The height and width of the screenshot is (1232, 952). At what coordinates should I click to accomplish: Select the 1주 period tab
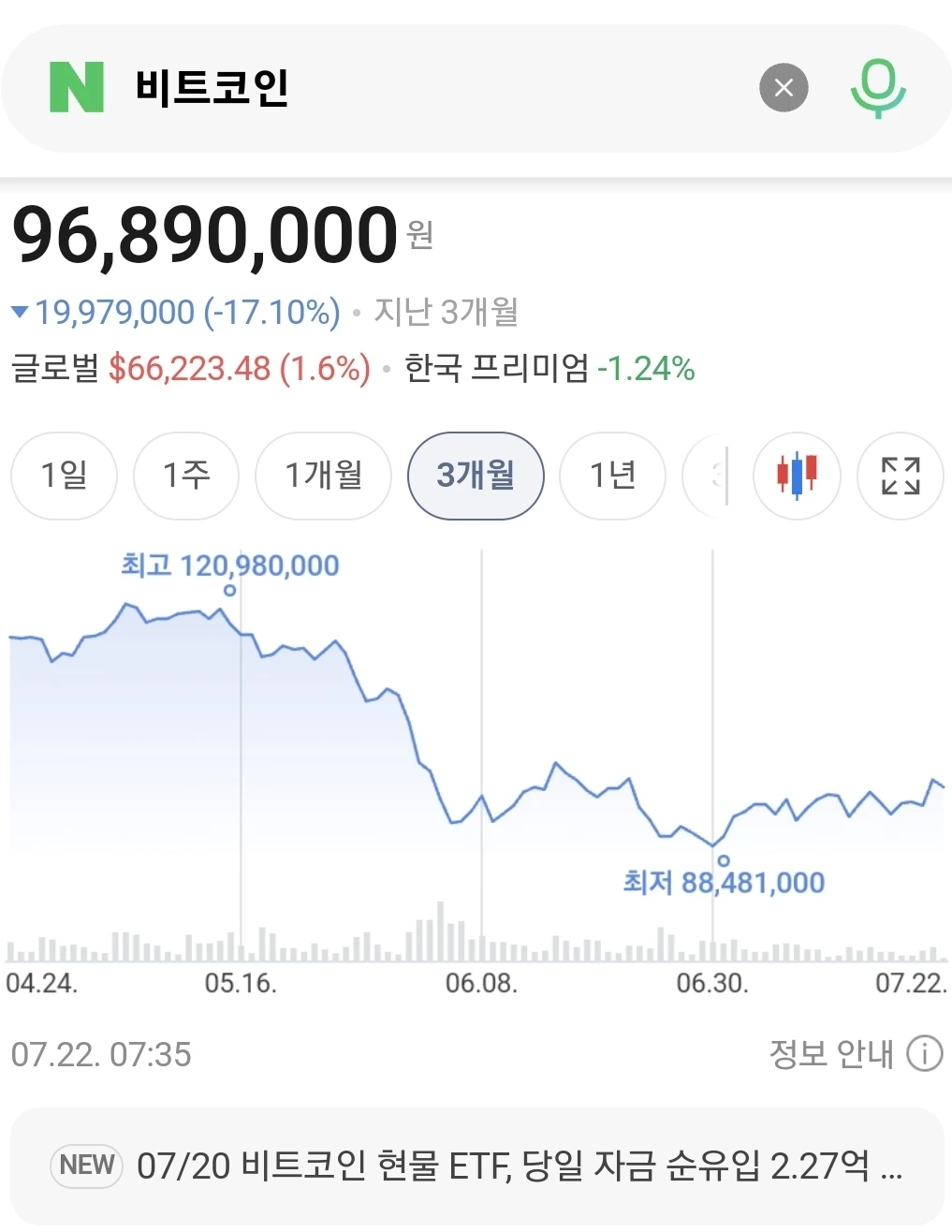point(186,476)
